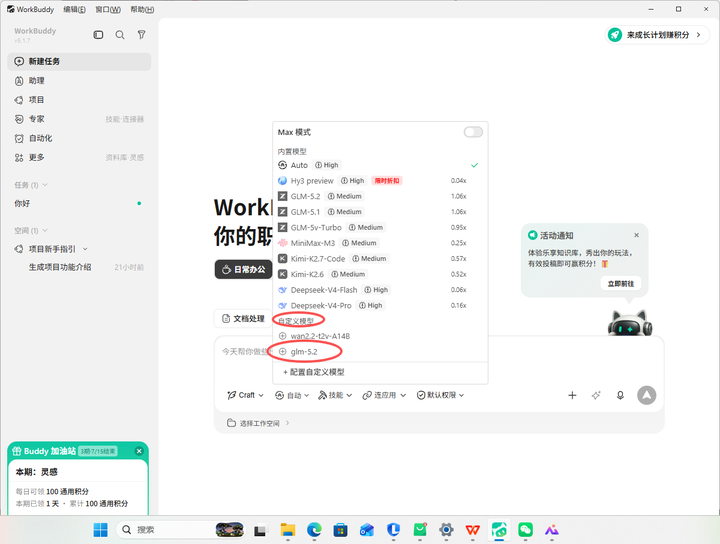Collapse the 空间 (1) list
This screenshot has width=720, height=544.
tap(31, 230)
